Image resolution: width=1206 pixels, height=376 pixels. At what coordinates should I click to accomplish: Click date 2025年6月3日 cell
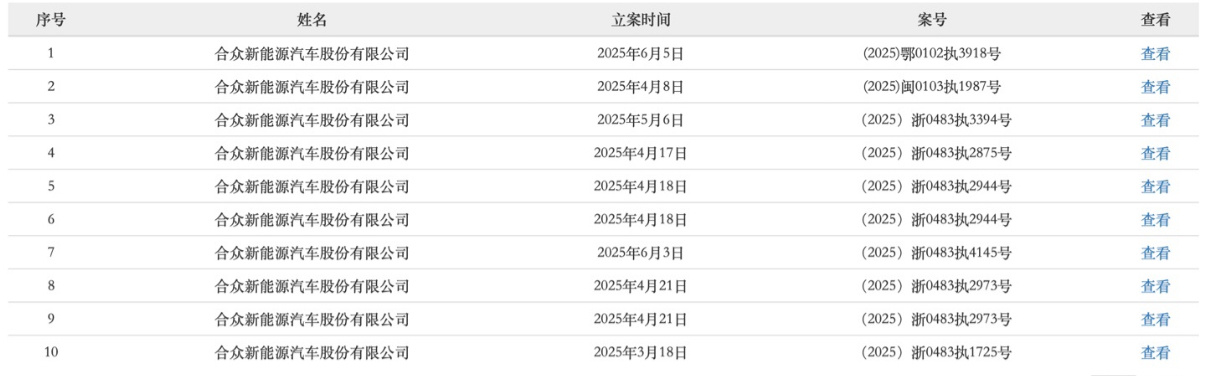click(x=640, y=252)
